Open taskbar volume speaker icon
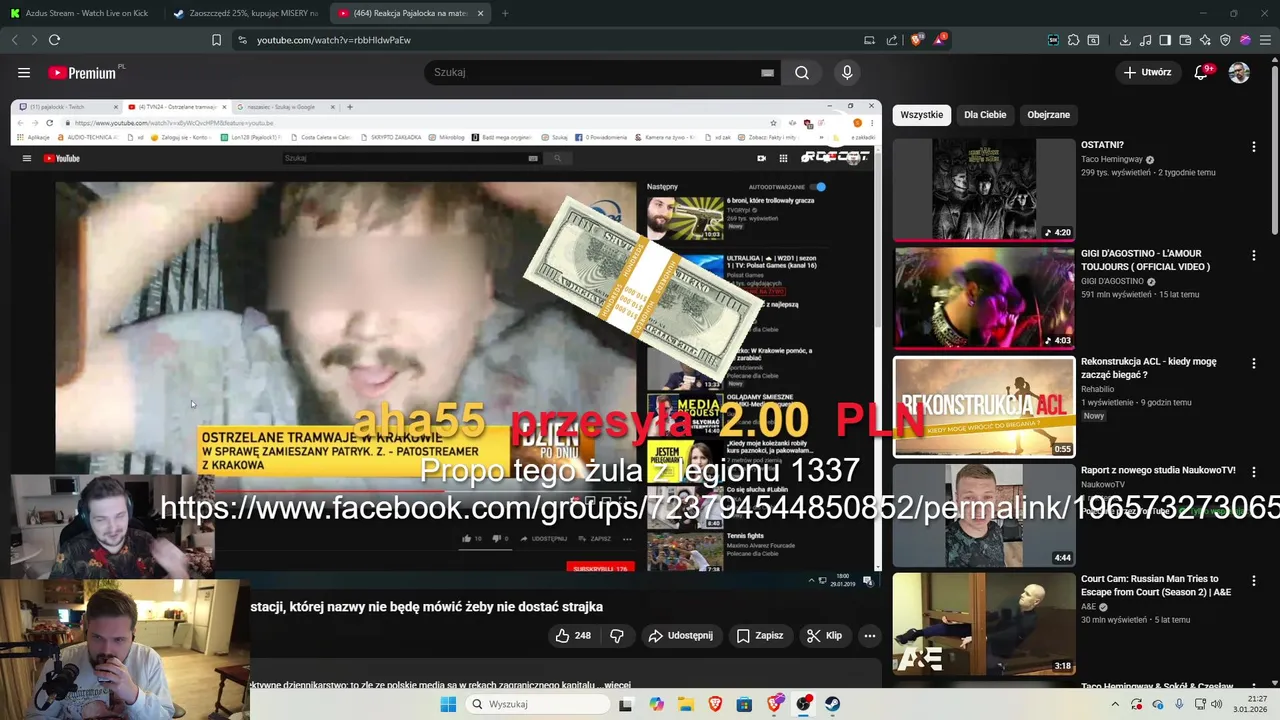The width and height of the screenshot is (1280, 720). pos(1216,704)
